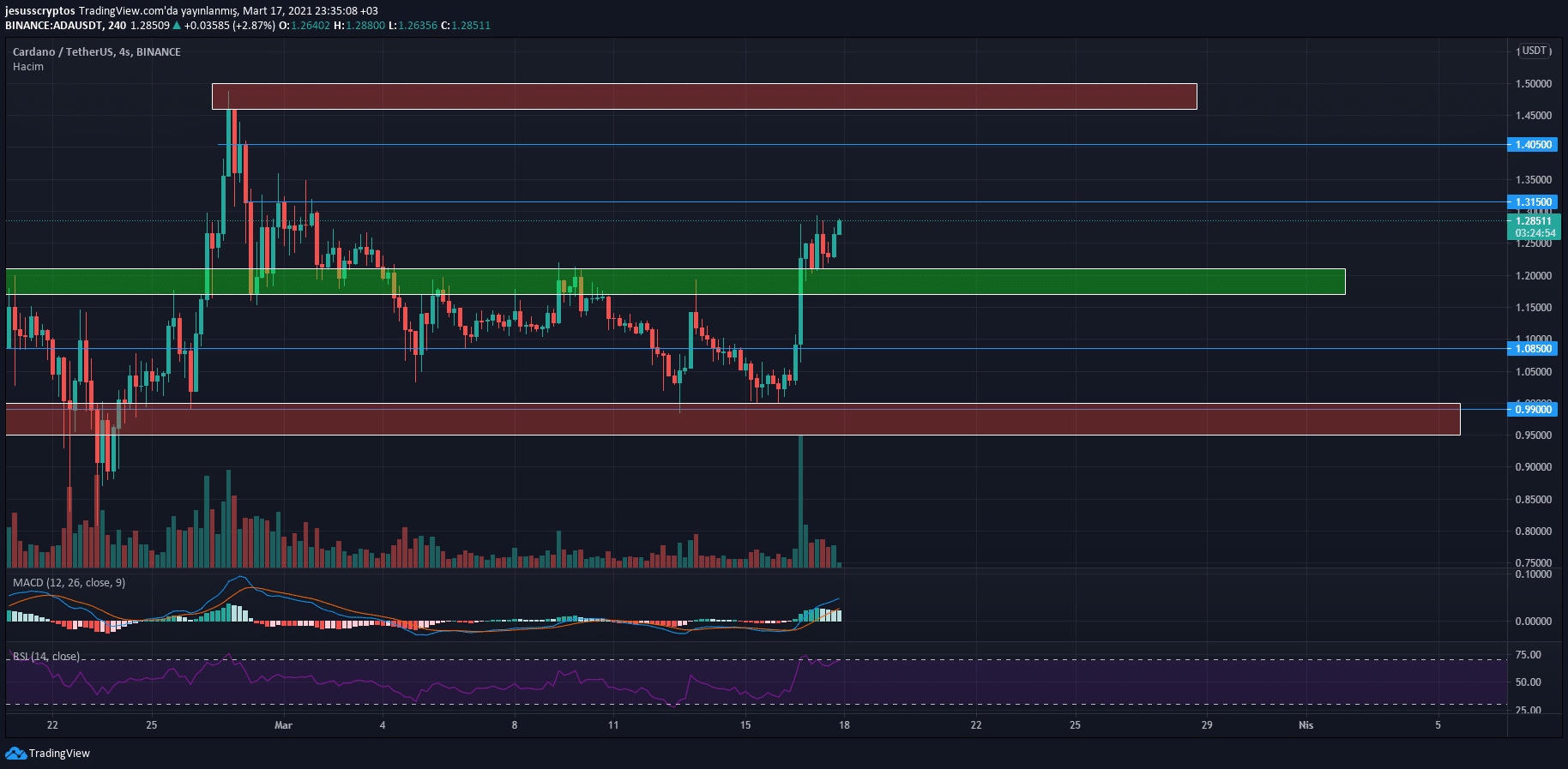Click the Hacim volume indicator label
This screenshot has width=1568, height=769.
point(28,67)
